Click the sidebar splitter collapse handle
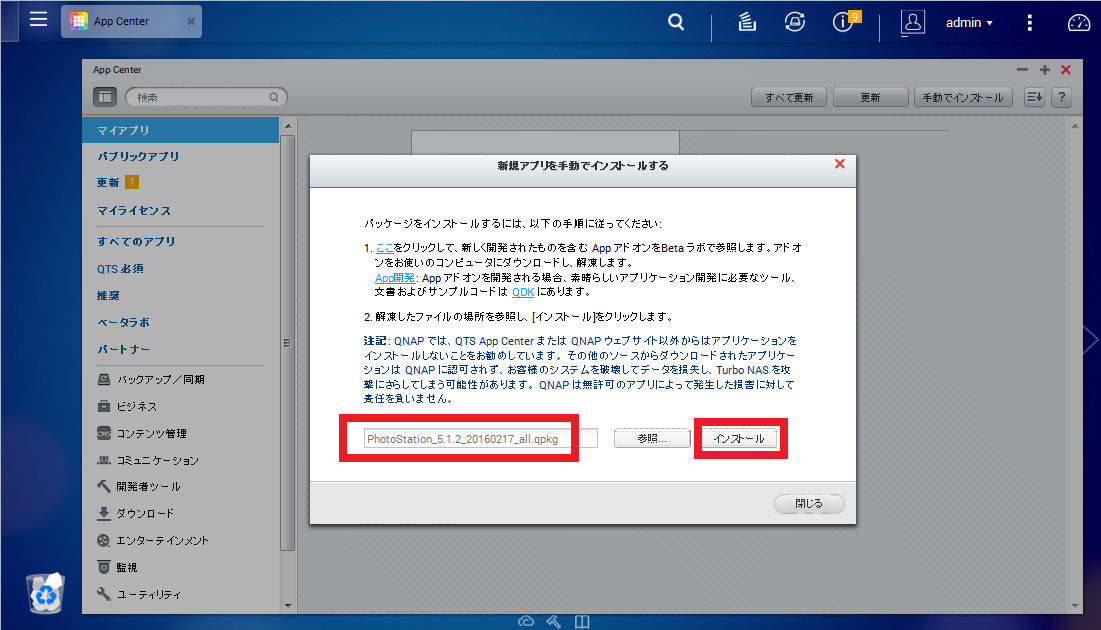Screen dimensions: 1101x630 [286, 343]
